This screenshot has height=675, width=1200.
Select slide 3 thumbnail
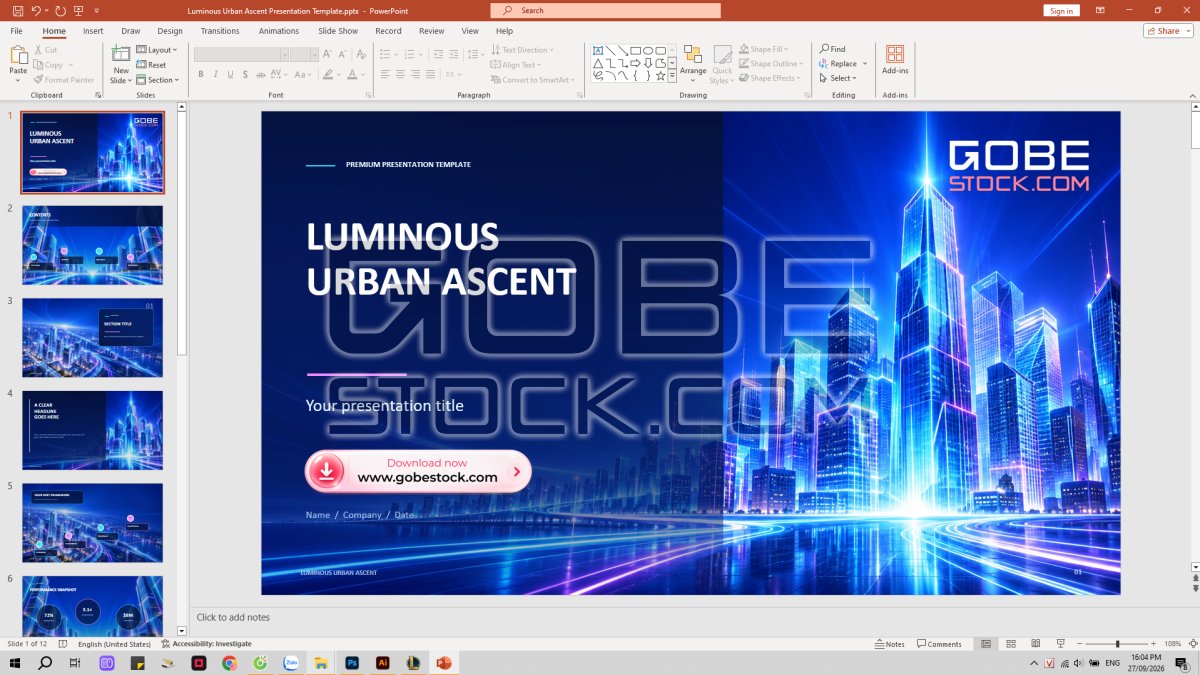[x=92, y=338]
